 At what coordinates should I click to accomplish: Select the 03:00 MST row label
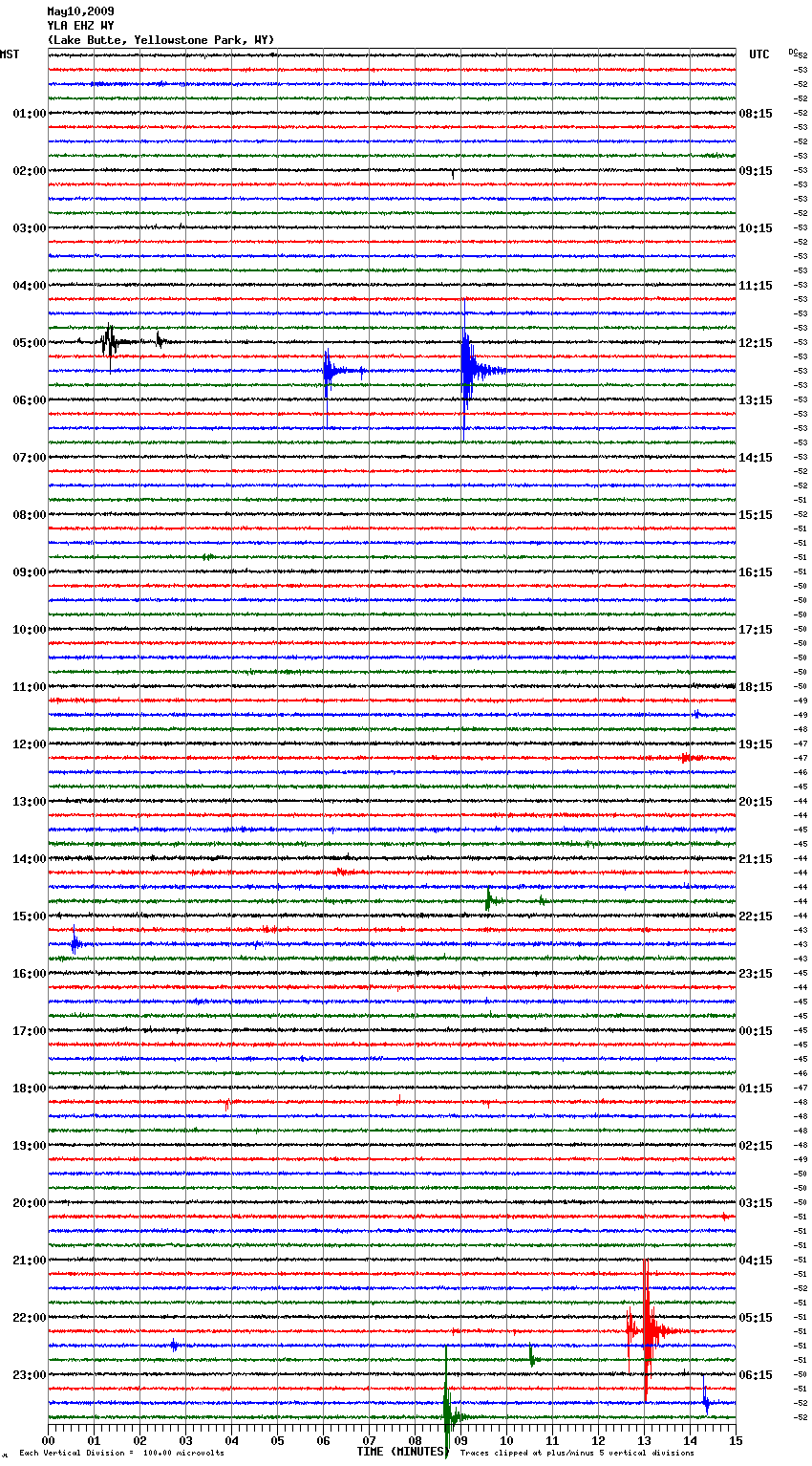pos(30,228)
